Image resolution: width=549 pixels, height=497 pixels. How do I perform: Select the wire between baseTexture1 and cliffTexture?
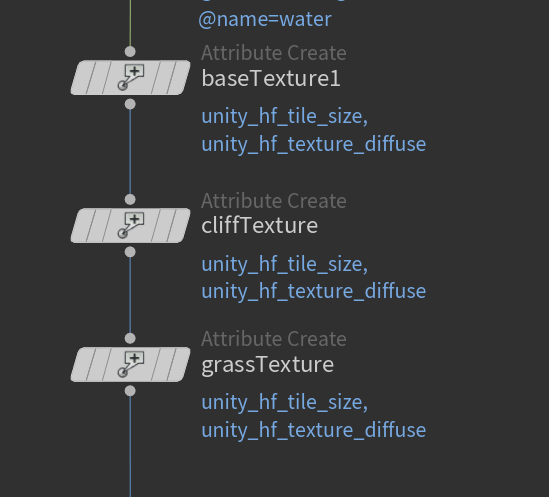point(130,152)
